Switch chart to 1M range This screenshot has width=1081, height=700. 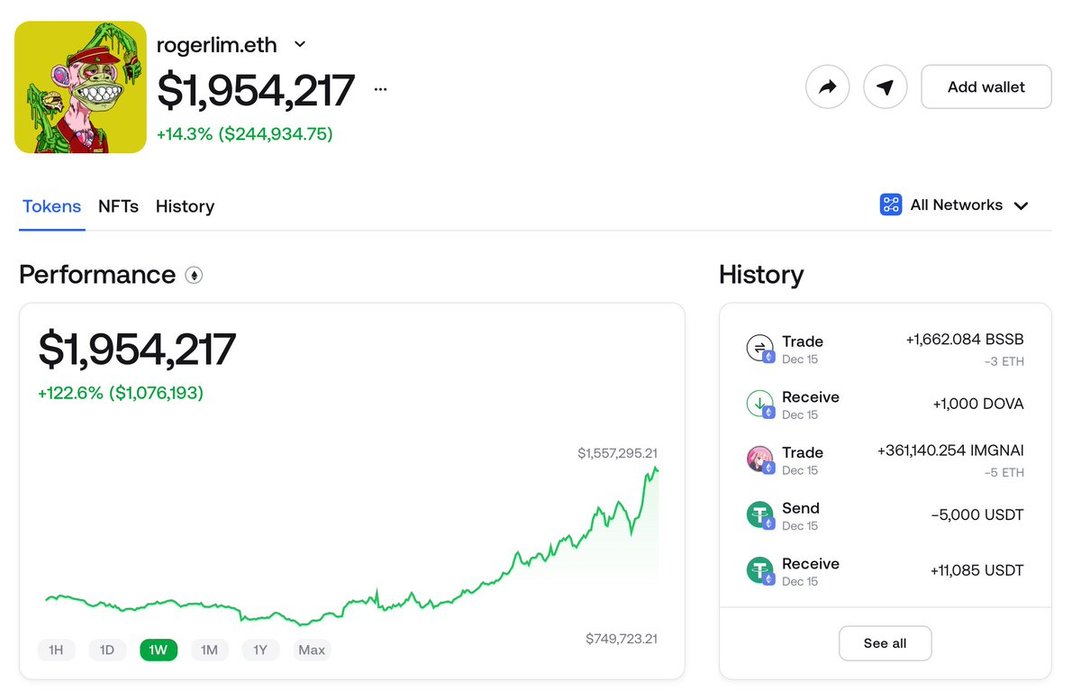209,650
